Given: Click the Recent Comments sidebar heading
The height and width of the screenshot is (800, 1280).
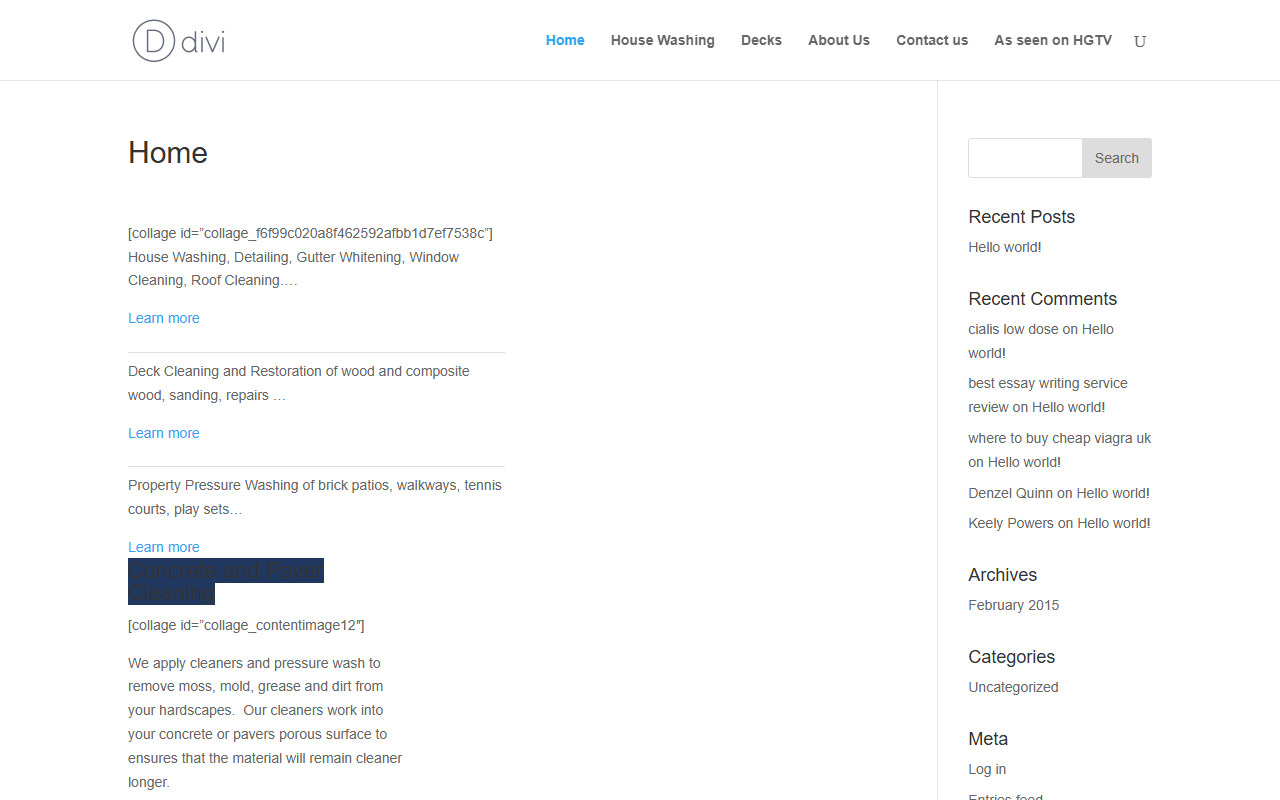Looking at the screenshot, I should pos(1043,299).
